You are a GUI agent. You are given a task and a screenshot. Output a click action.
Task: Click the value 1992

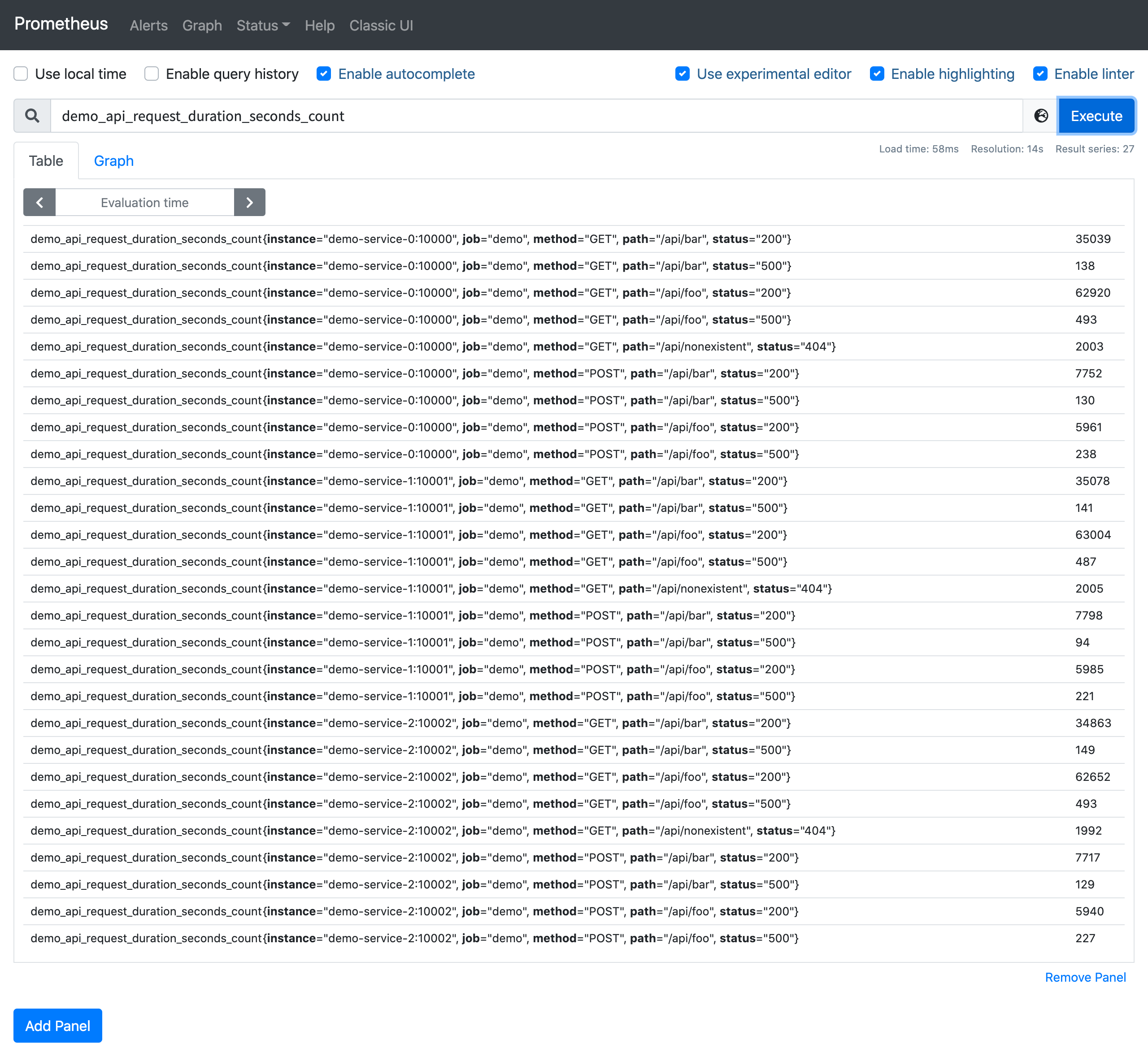1089,831
